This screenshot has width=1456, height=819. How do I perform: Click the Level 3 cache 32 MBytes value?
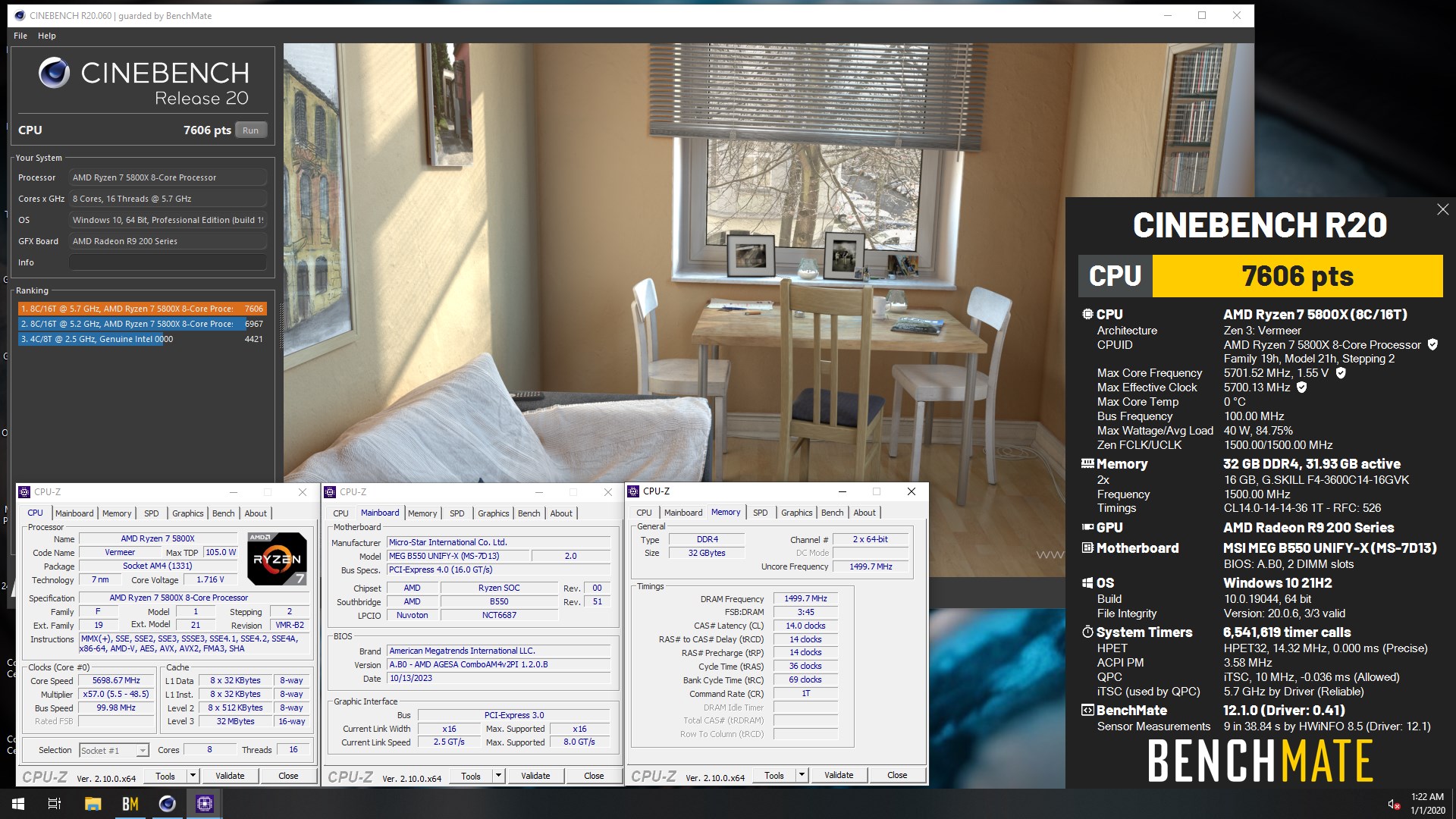pos(235,722)
